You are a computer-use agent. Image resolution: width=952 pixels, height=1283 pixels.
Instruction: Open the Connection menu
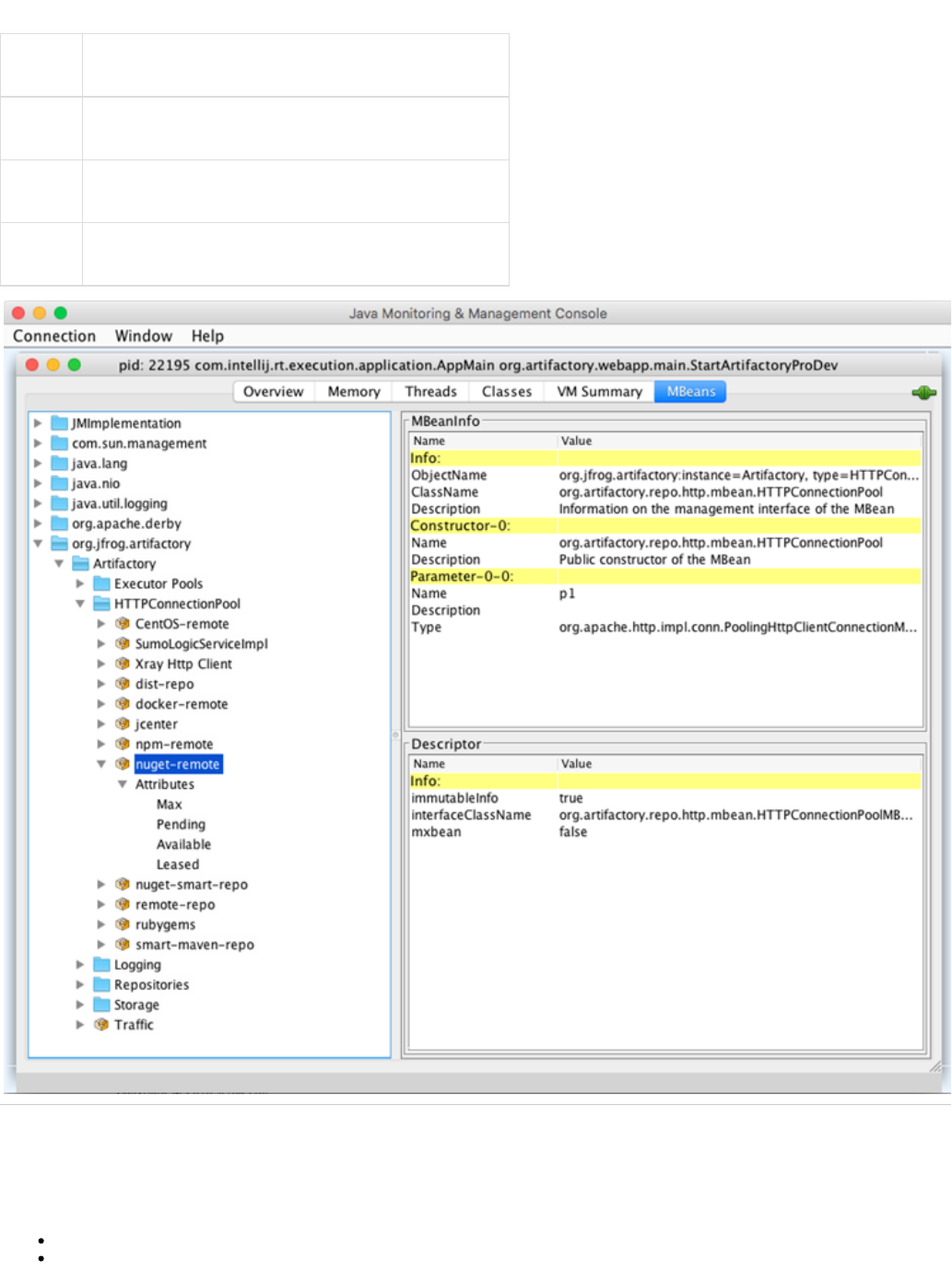point(54,336)
